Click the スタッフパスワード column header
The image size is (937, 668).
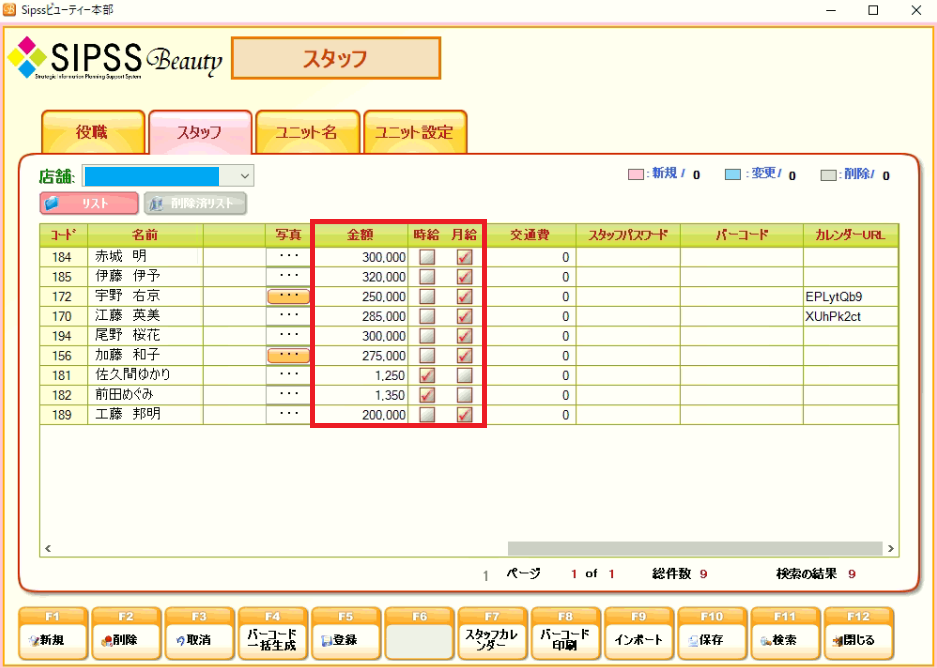[627, 235]
